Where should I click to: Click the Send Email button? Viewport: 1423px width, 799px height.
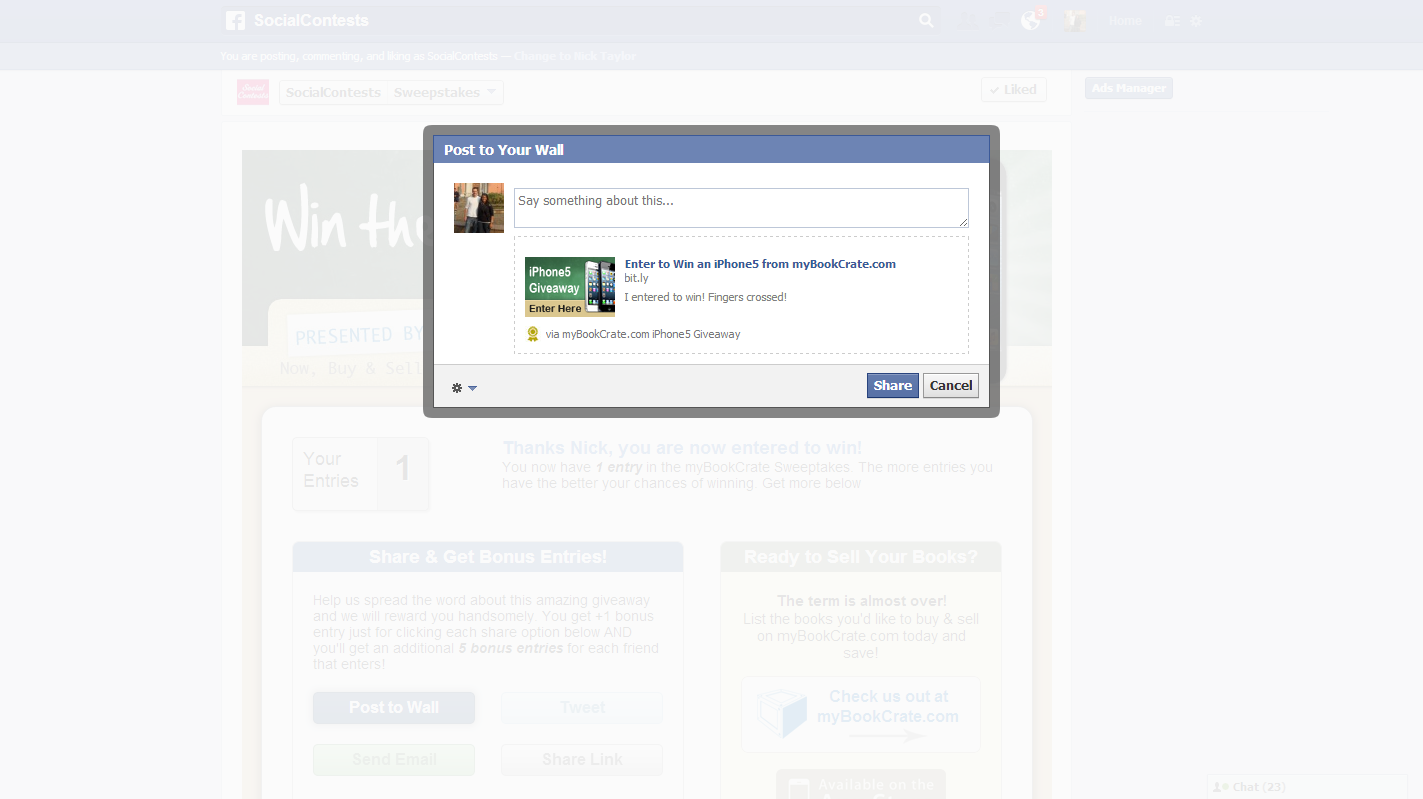394,760
